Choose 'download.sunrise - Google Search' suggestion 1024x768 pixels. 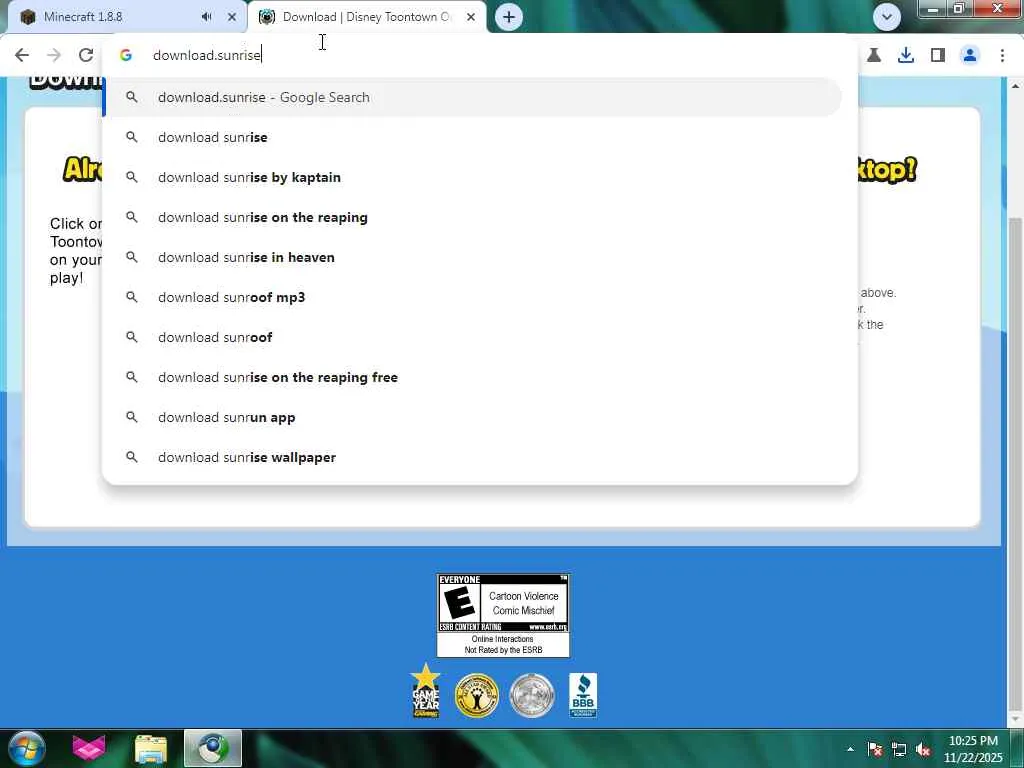(473, 97)
